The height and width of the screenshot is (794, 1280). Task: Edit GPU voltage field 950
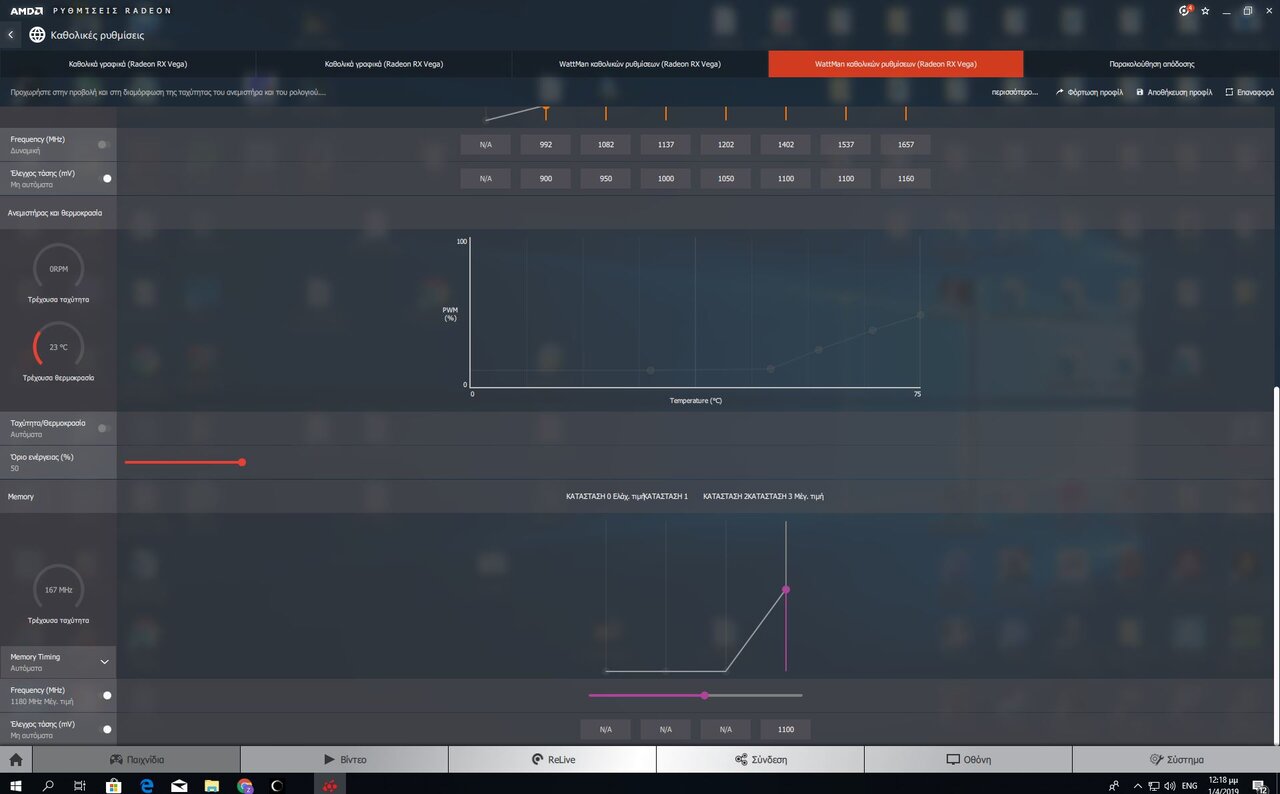click(x=605, y=179)
